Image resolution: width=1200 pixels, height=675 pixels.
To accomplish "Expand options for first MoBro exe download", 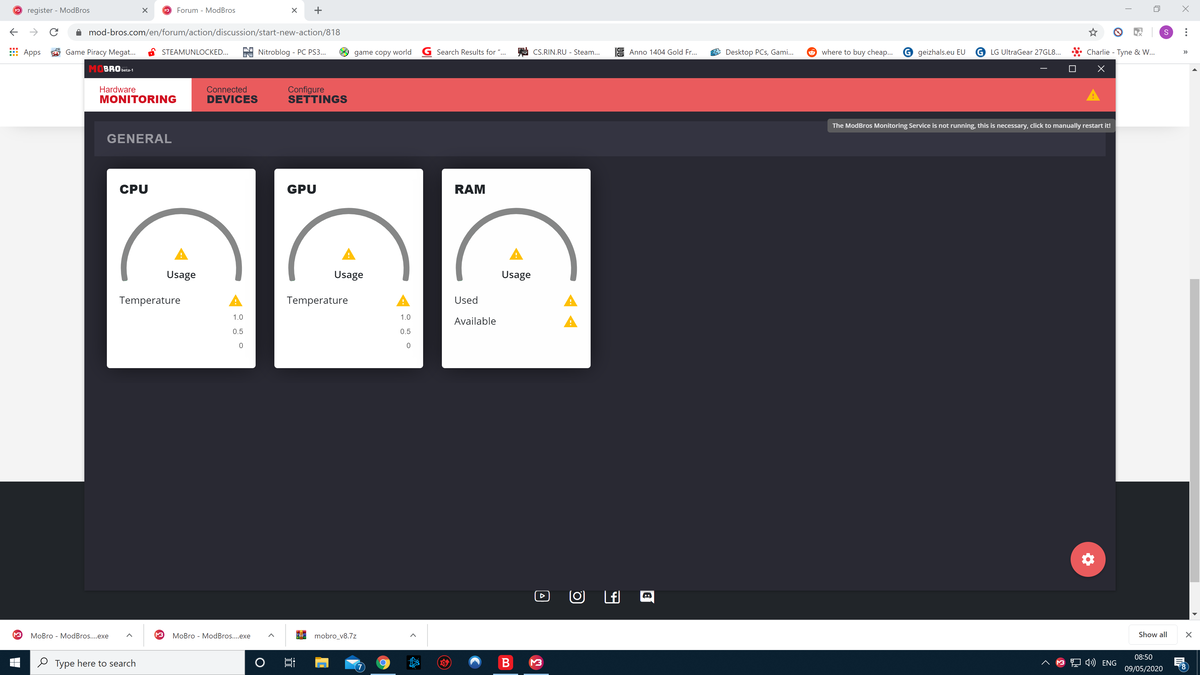I will click(130, 635).
